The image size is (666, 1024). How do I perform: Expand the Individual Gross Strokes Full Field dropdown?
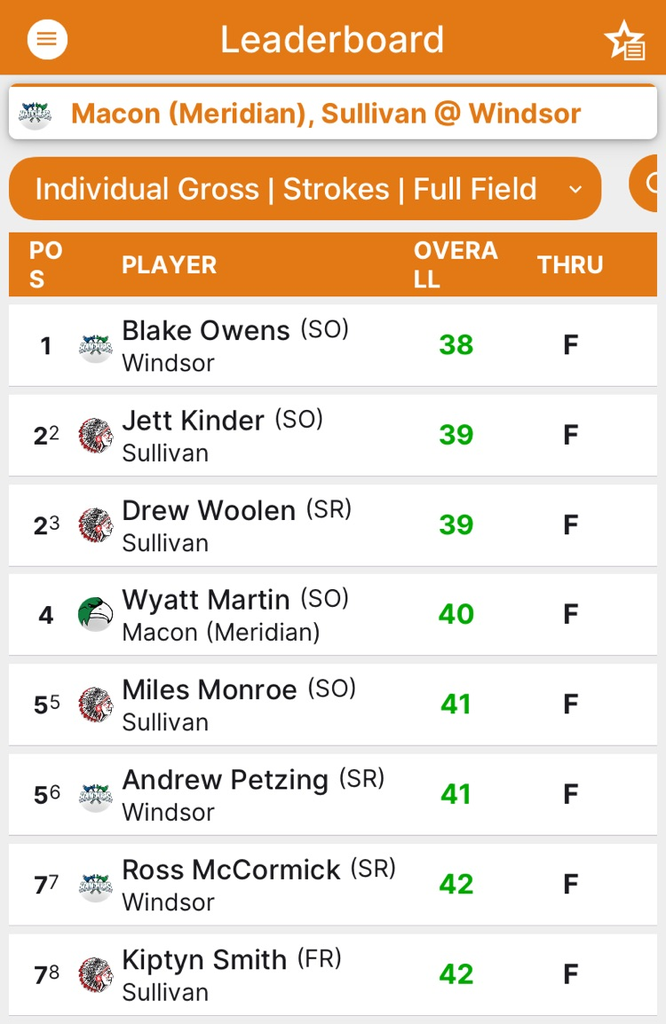tap(305, 189)
